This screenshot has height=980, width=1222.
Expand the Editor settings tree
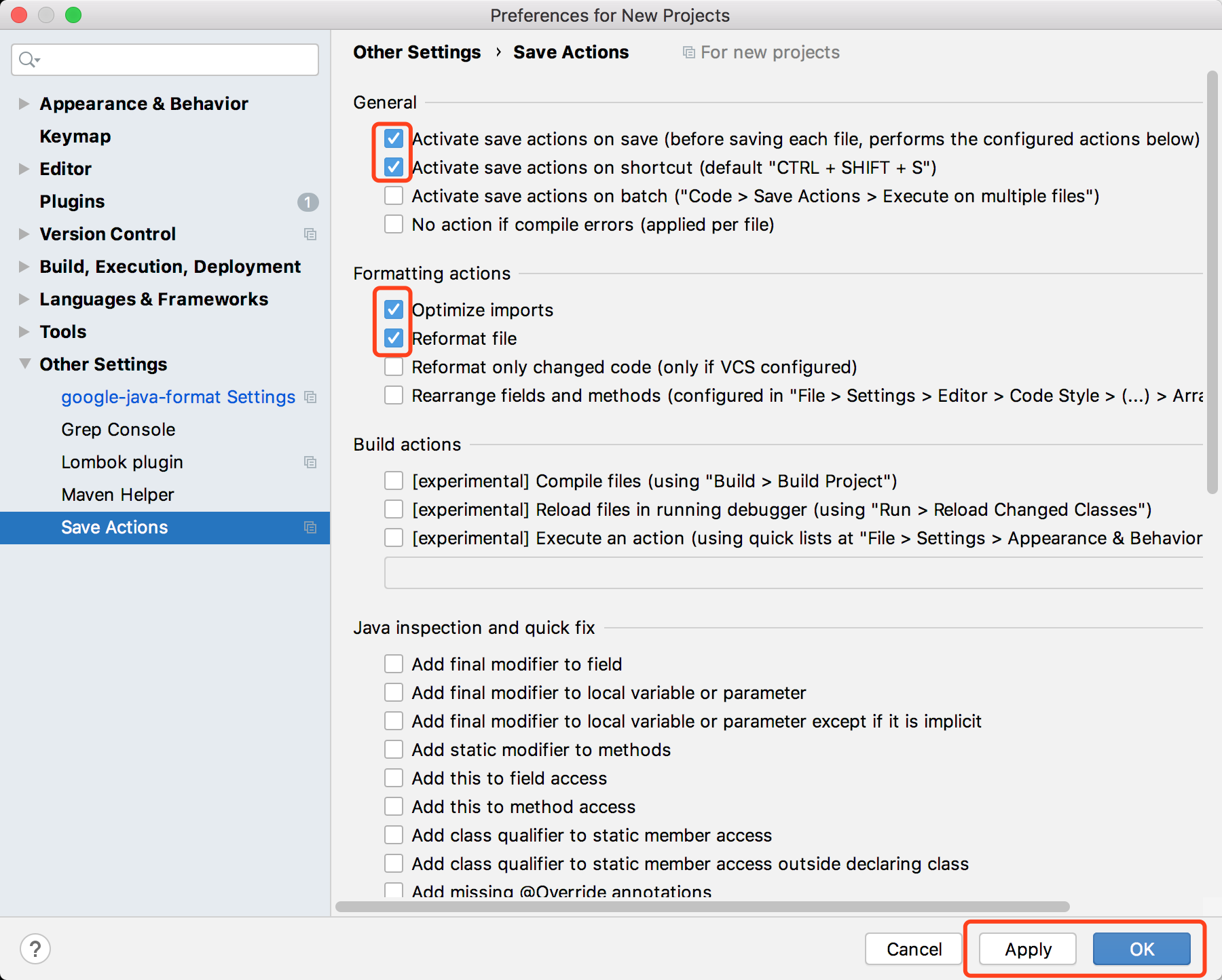(24, 169)
